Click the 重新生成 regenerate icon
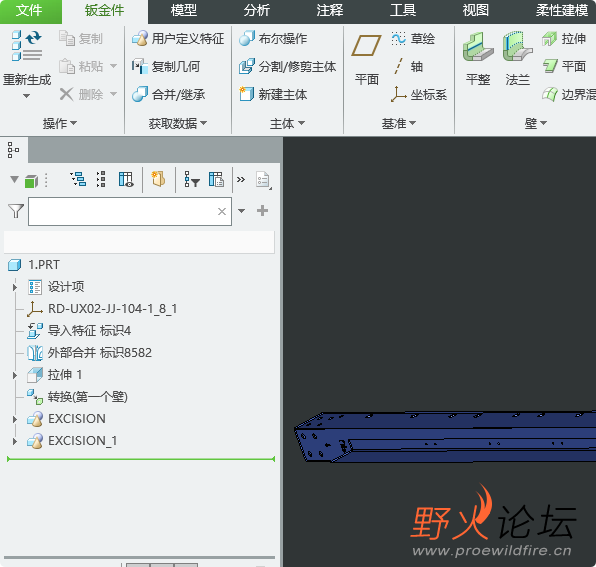596x567 pixels. [x=27, y=46]
